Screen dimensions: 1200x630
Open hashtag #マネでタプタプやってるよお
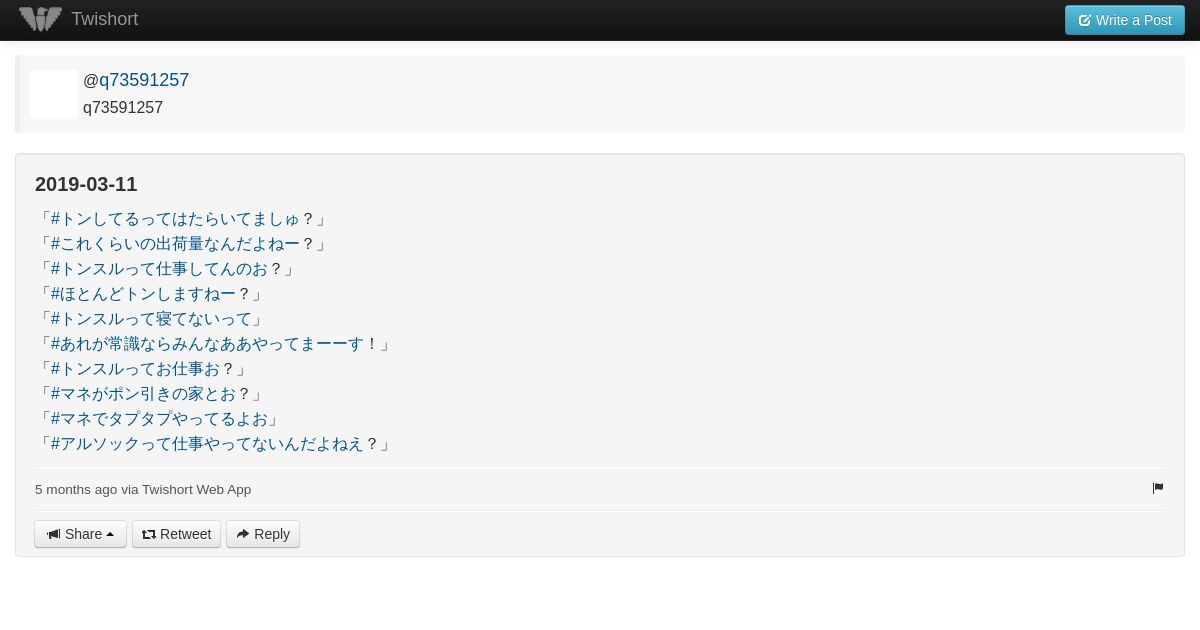coord(159,419)
